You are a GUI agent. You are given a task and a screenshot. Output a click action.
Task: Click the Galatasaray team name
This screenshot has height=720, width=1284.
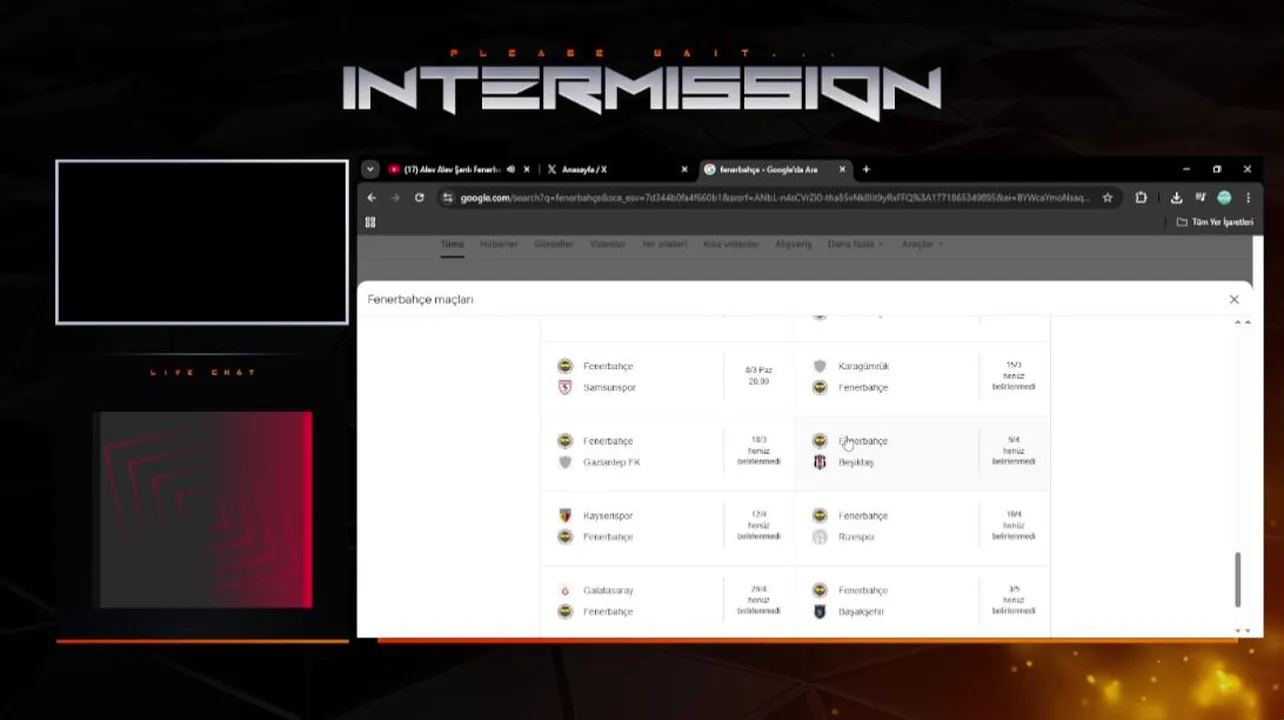click(x=608, y=591)
